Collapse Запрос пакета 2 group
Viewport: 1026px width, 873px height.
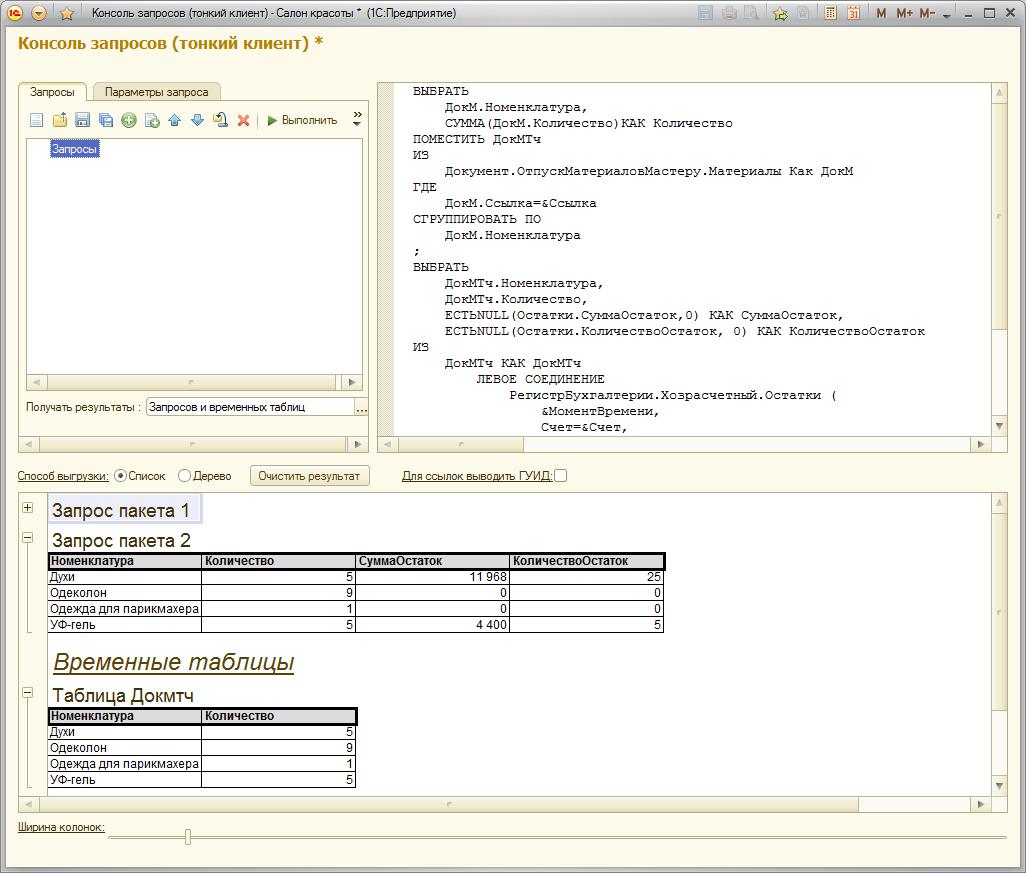[x=27, y=537]
